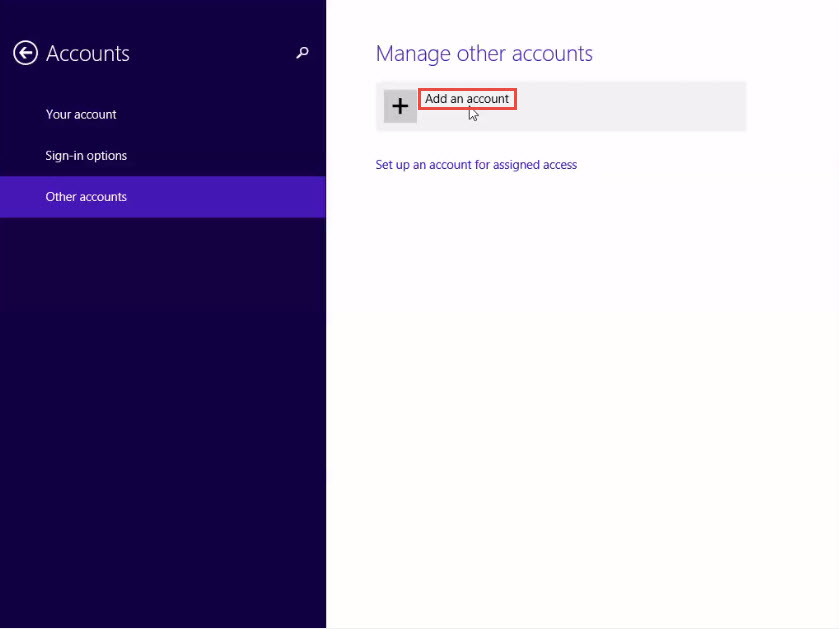Screen dimensions: 839x629
Task: Click the Accounts title in sidebar
Action: pos(88,53)
